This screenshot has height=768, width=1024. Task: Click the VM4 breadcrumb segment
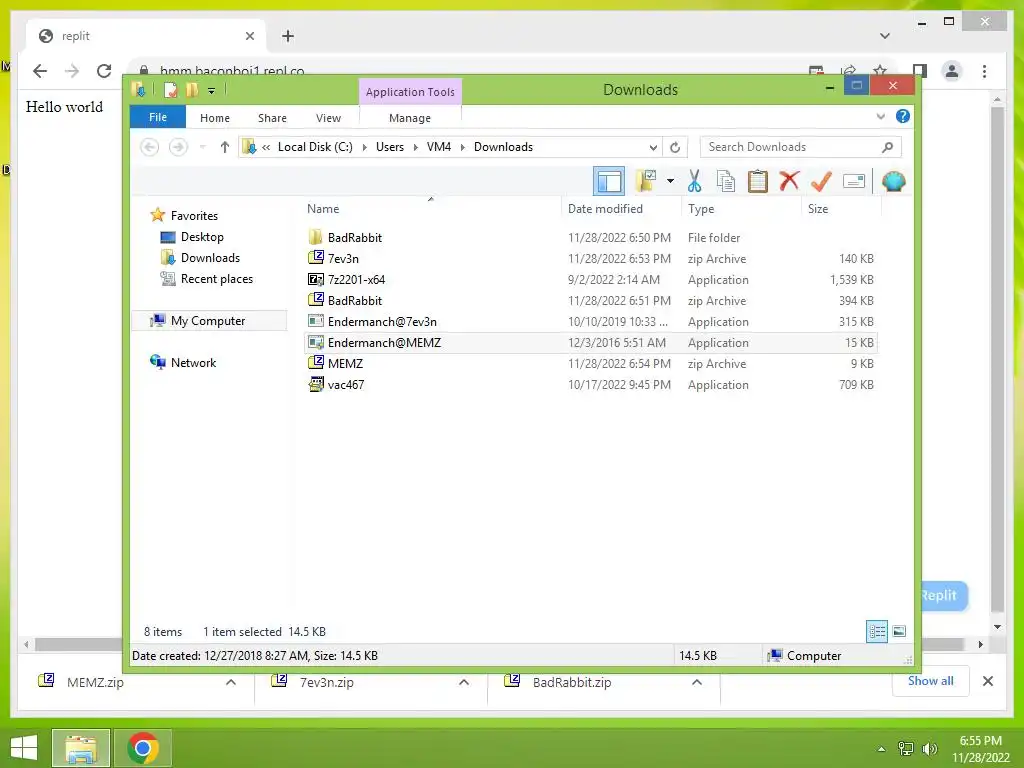[x=439, y=148]
